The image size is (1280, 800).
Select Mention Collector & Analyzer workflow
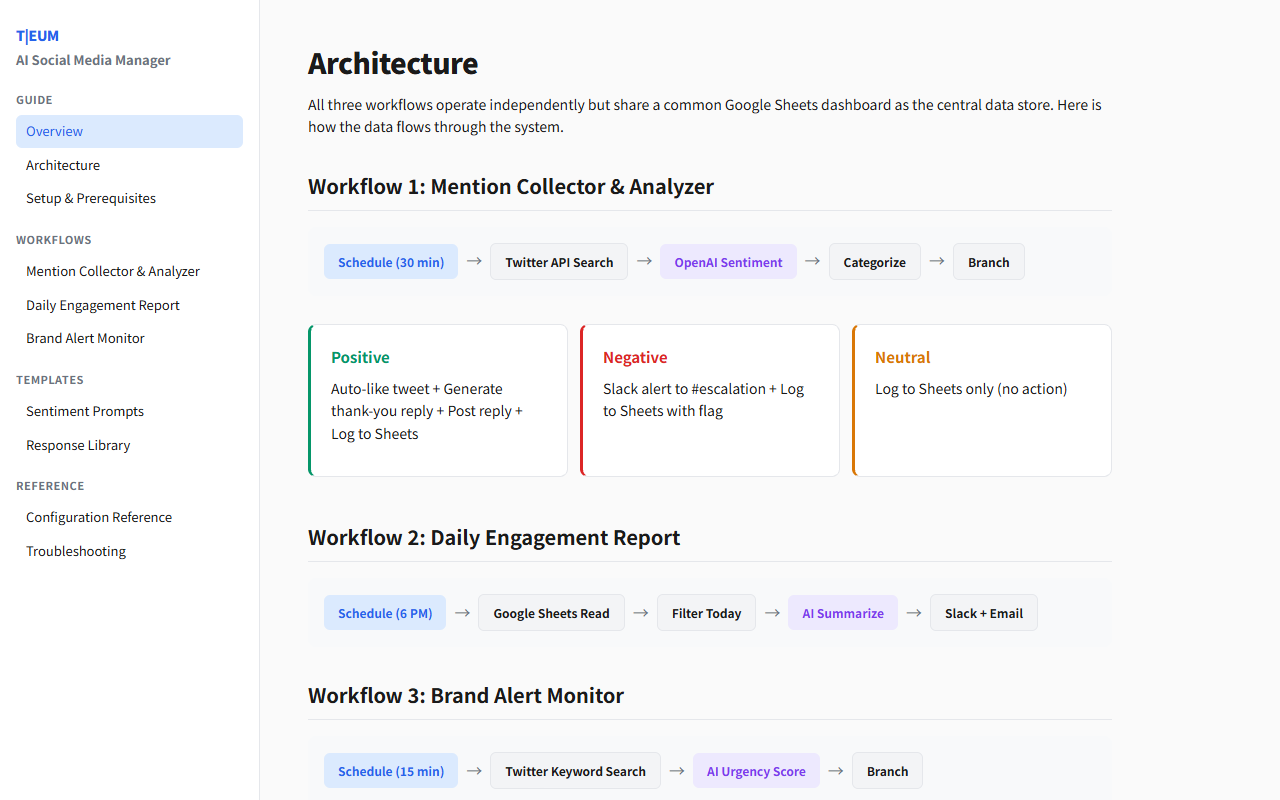point(112,271)
